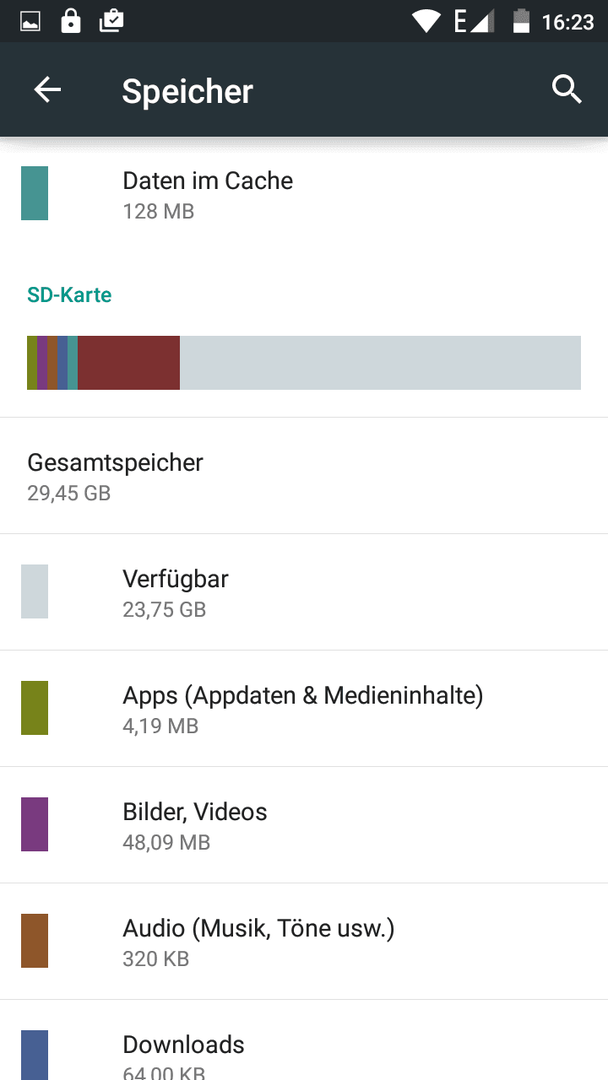Tap the lock icon in status bar
Image resolution: width=608 pixels, height=1080 pixels.
tap(70, 21)
